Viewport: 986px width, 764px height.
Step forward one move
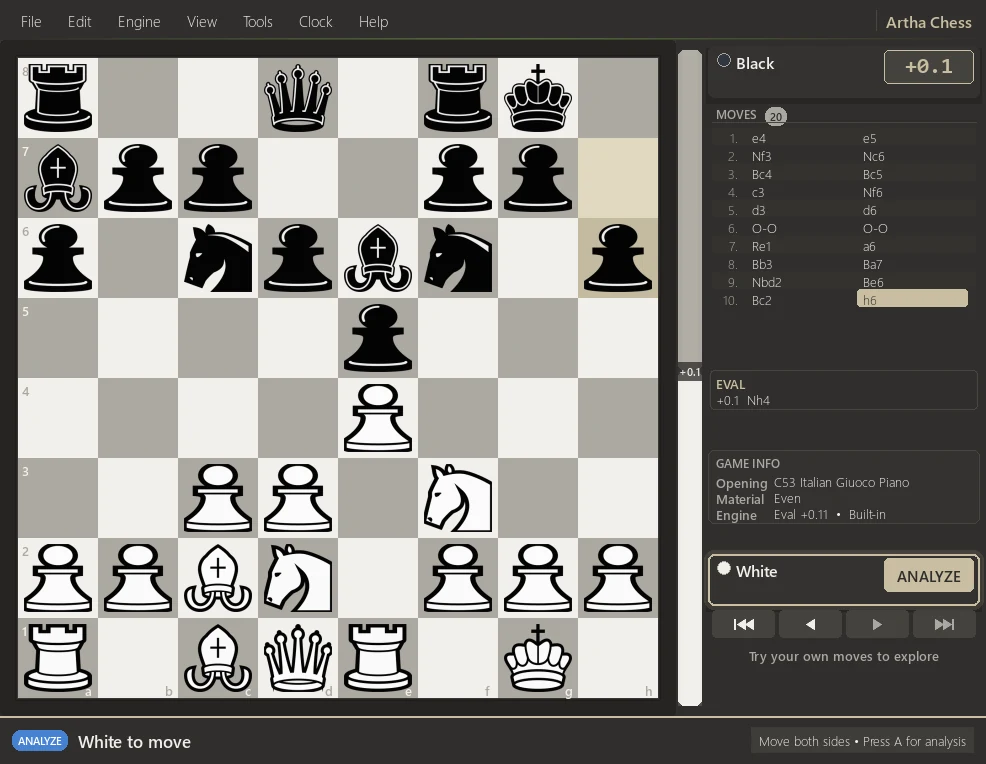(877, 624)
